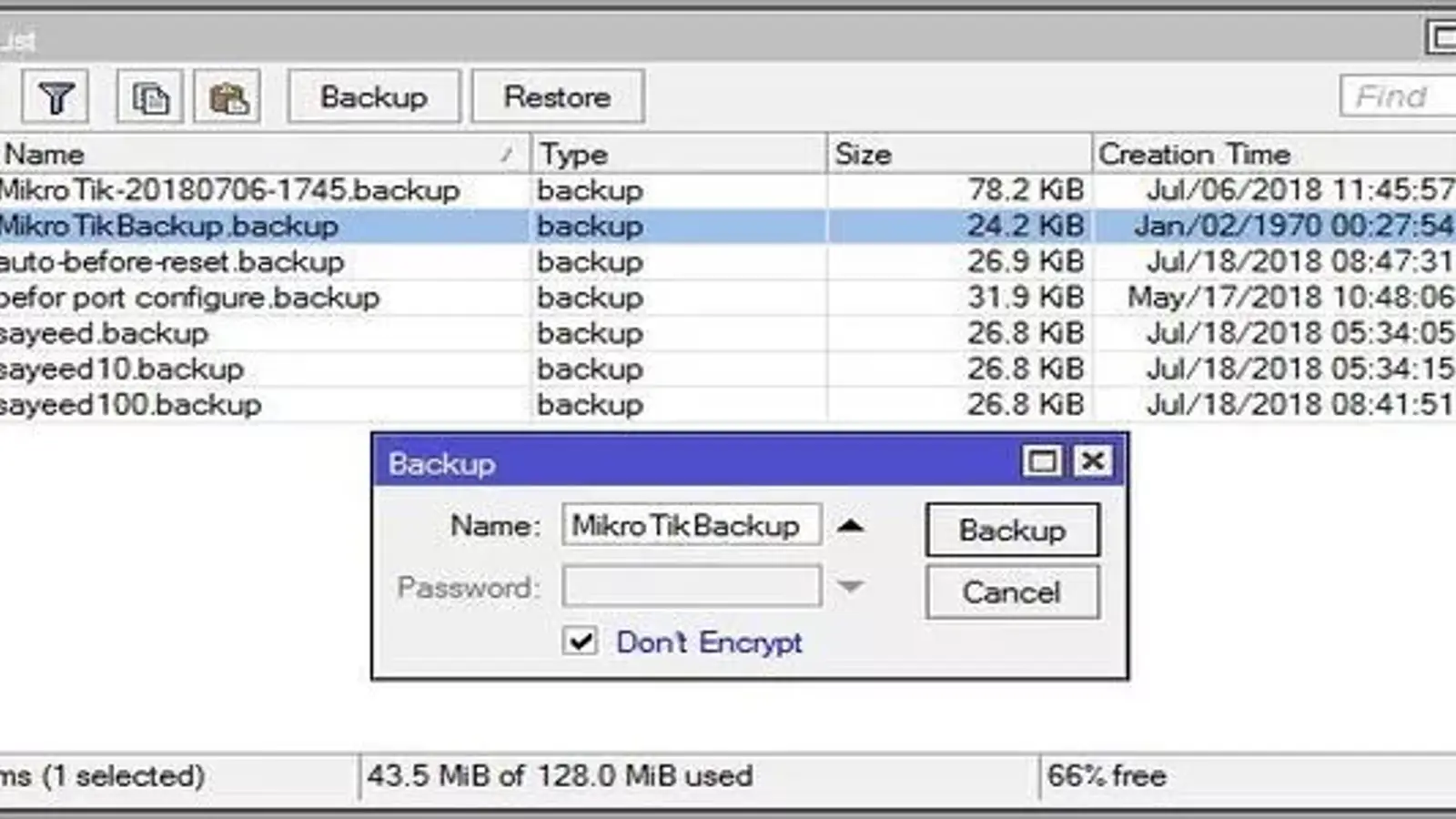Viewport: 1456px width, 819px height.
Task: Cancel the Backup dialog
Action: [x=1012, y=592]
